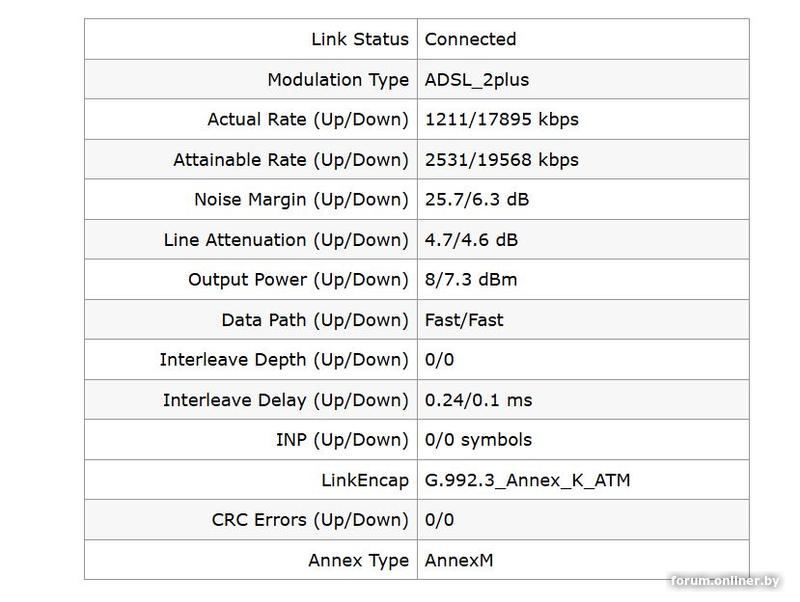
Task: Select the INP value 0/0 symbols
Action: click(x=478, y=439)
